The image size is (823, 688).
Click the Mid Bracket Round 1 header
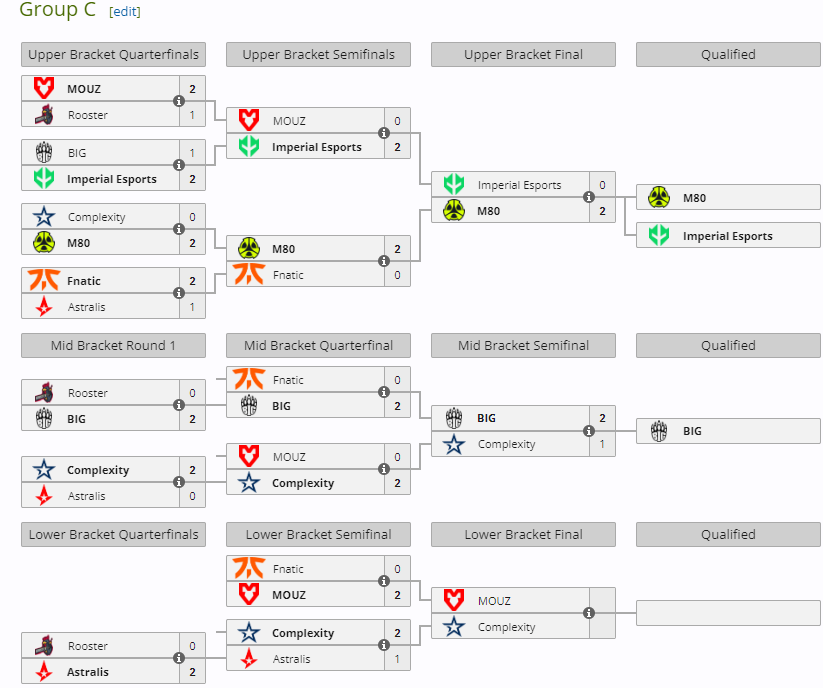tap(113, 346)
